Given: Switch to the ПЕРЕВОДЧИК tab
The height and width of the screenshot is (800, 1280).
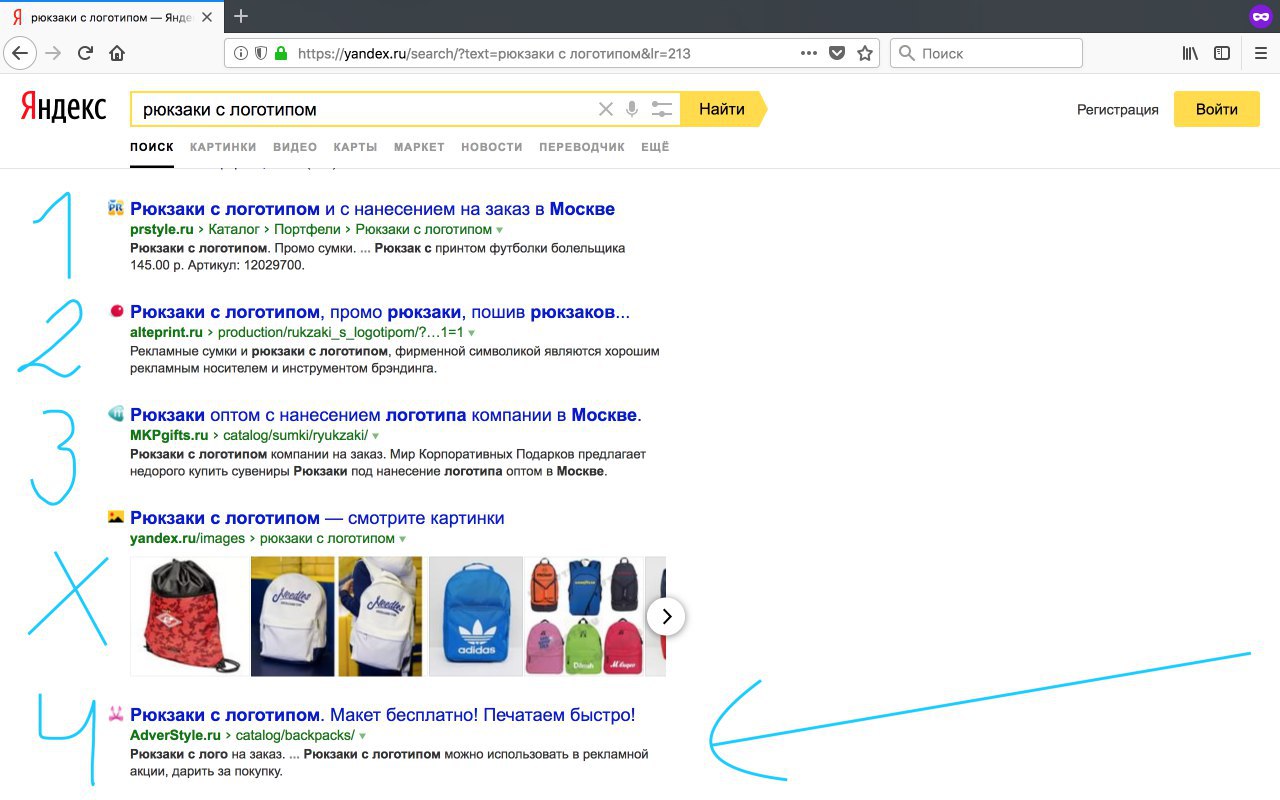Looking at the screenshot, I should (582, 147).
